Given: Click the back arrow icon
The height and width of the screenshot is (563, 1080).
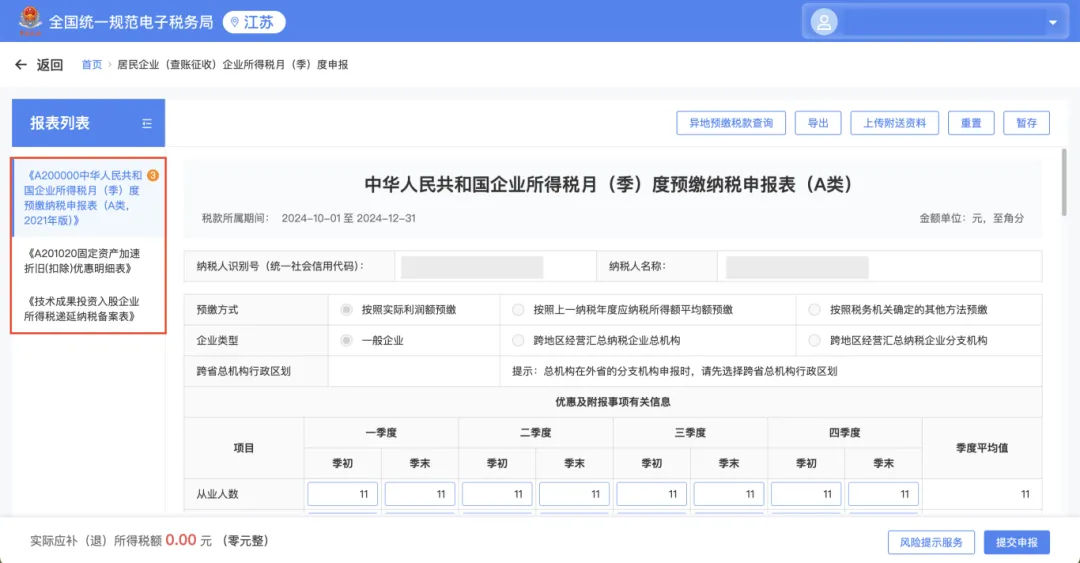Looking at the screenshot, I should click(21, 65).
